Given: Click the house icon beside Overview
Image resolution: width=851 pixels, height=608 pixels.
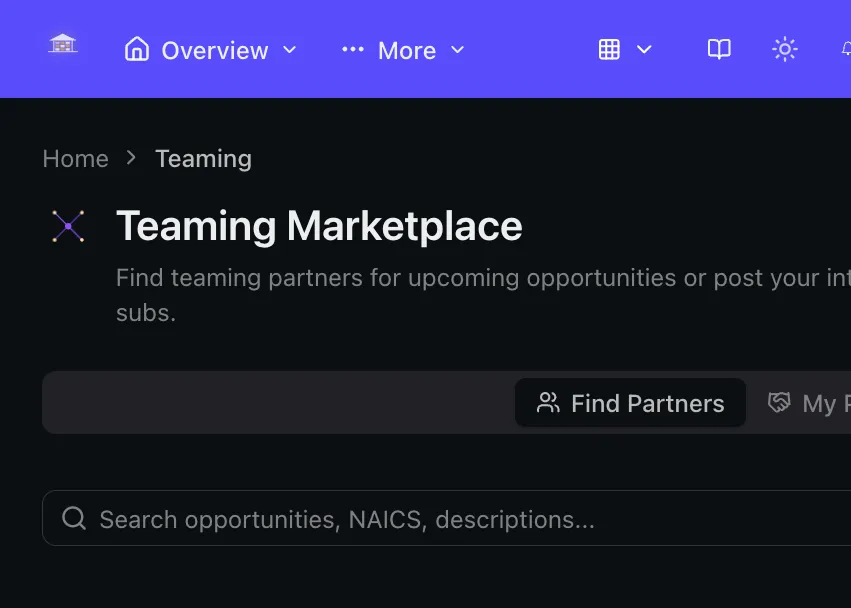Looking at the screenshot, I should click(137, 49).
